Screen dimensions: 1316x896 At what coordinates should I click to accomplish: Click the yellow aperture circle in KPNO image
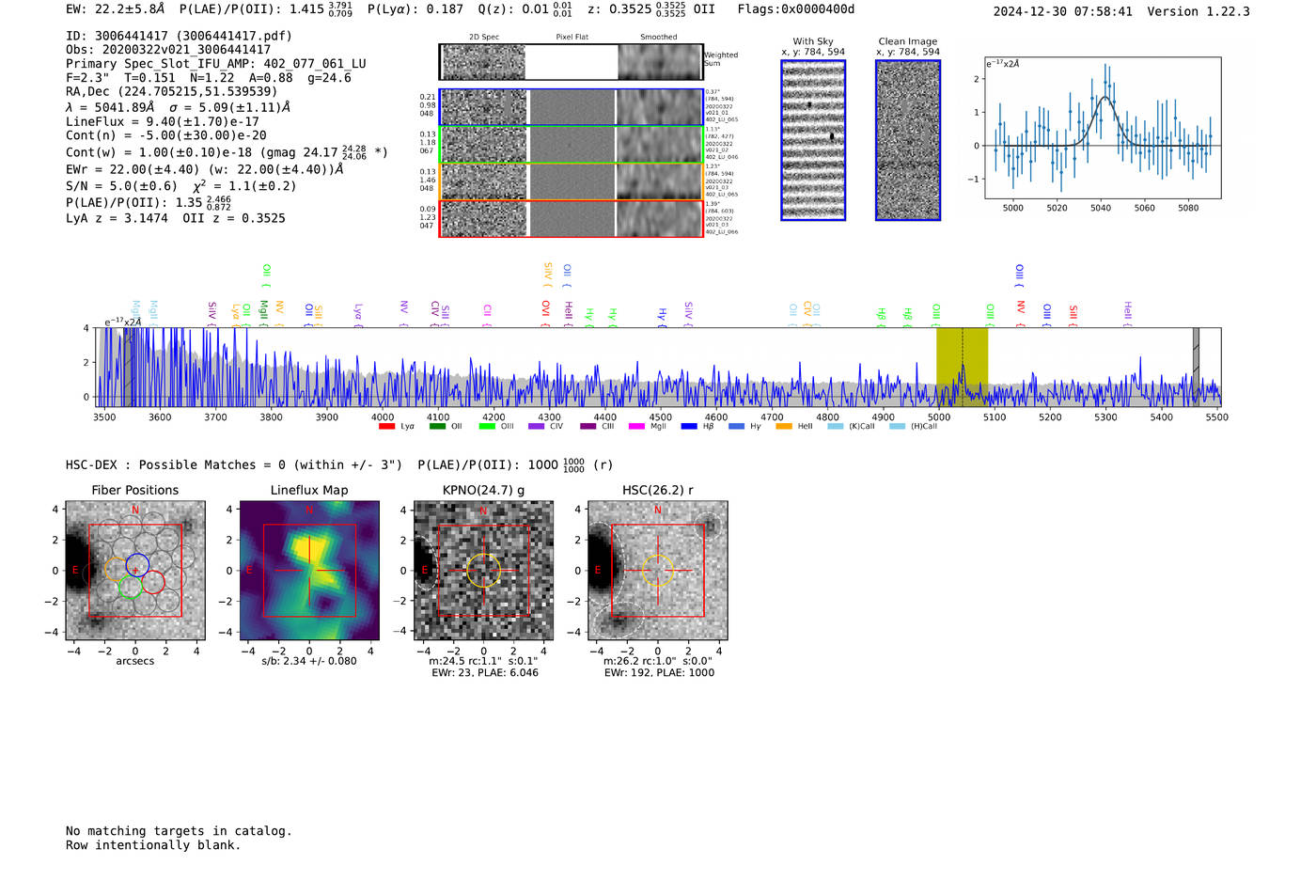483,571
